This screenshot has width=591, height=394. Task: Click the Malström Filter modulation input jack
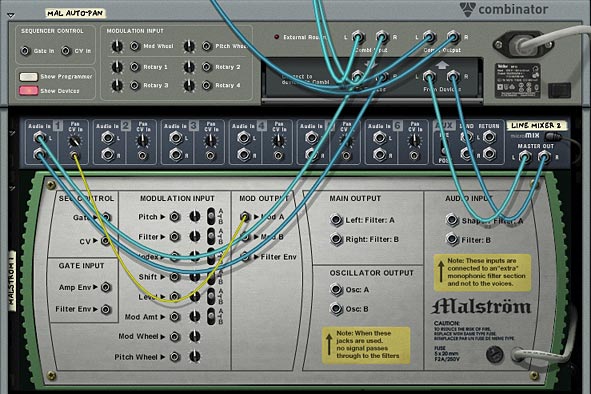(x=174, y=237)
